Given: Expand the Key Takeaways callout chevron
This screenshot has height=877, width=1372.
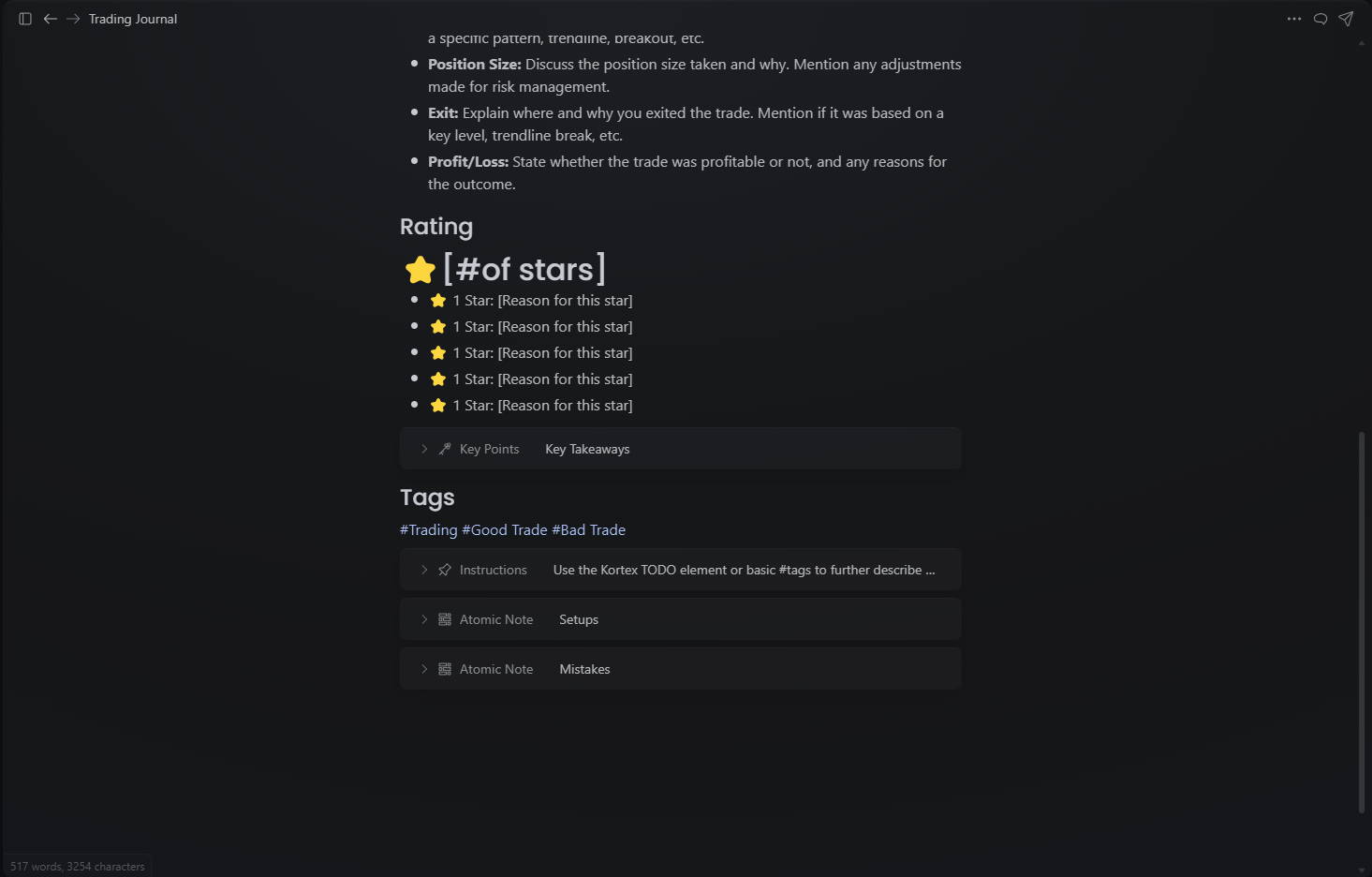Looking at the screenshot, I should [424, 449].
